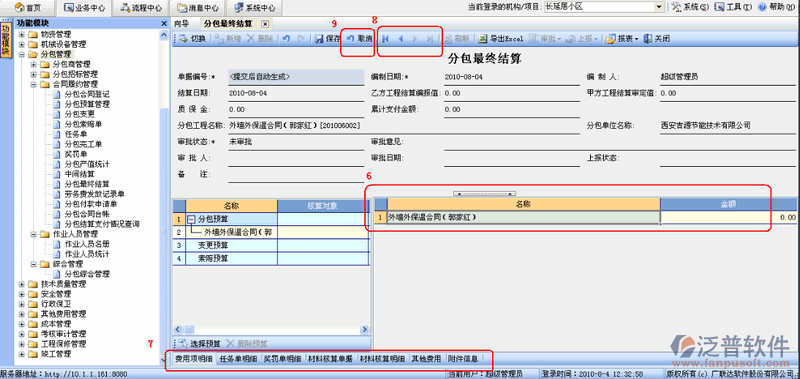
Task: Select 分包合同登记 in function tree
Action: [87, 94]
